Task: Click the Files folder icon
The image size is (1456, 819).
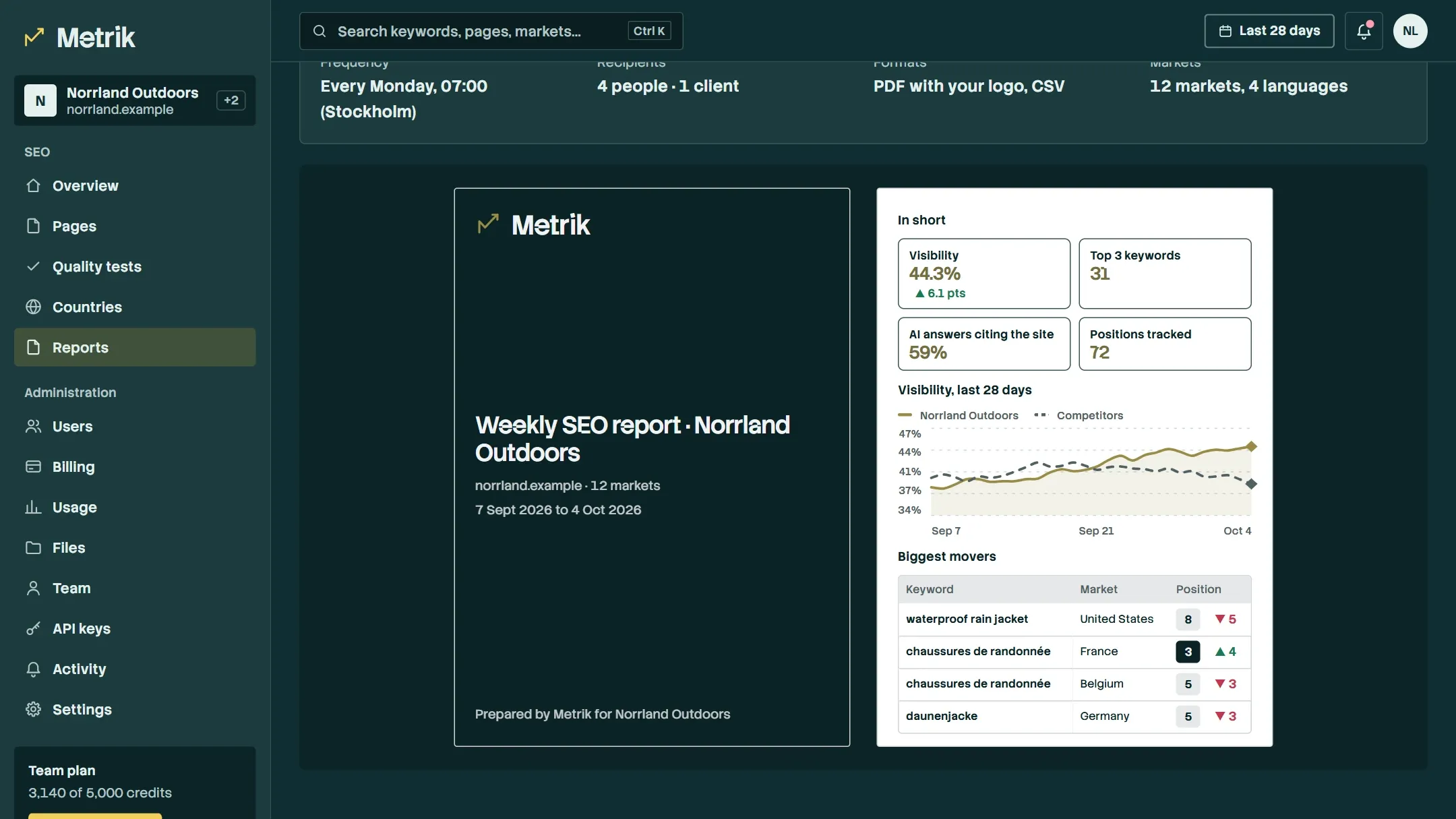Action: pos(33,547)
